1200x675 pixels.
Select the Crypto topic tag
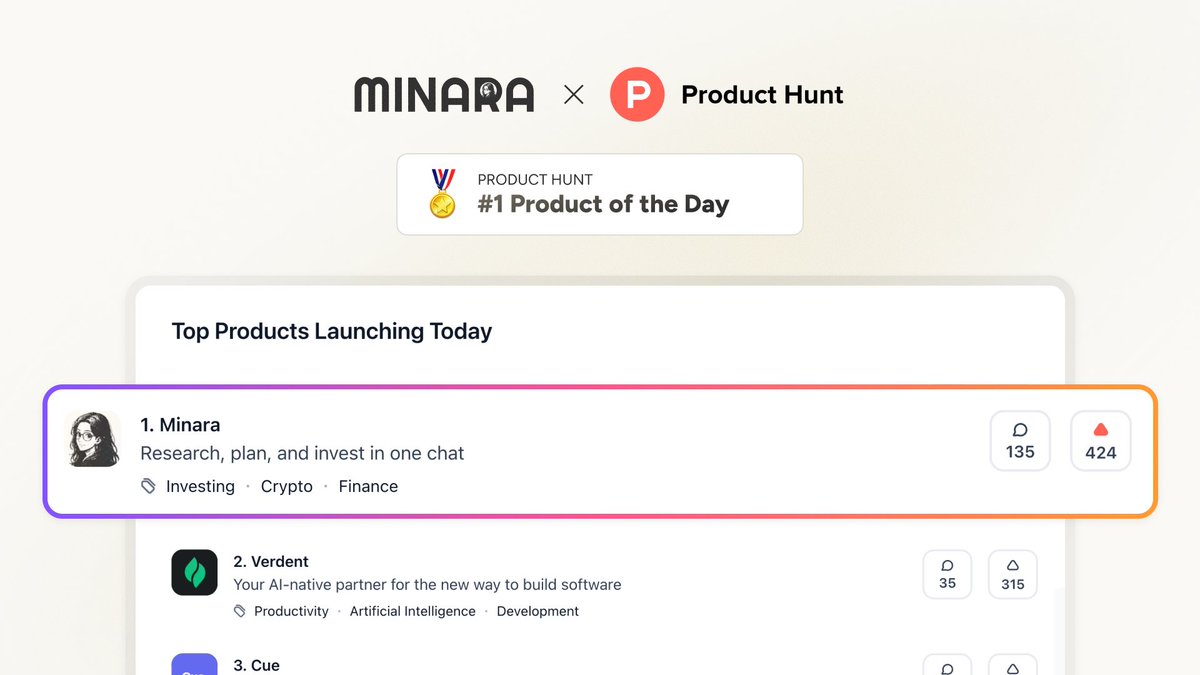coord(287,486)
